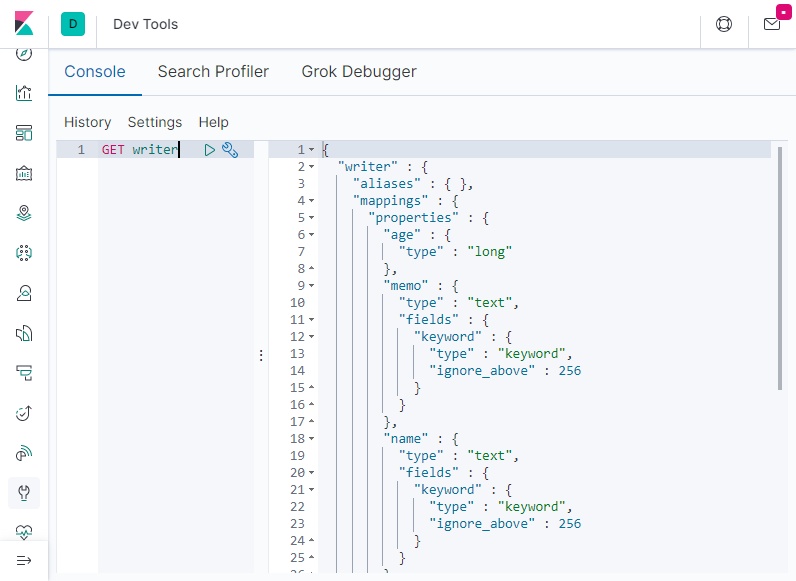The height and width of the screenshot is (581, 796).
Task: Open Dashboard from the side navigation
Action: pos(24,133)
